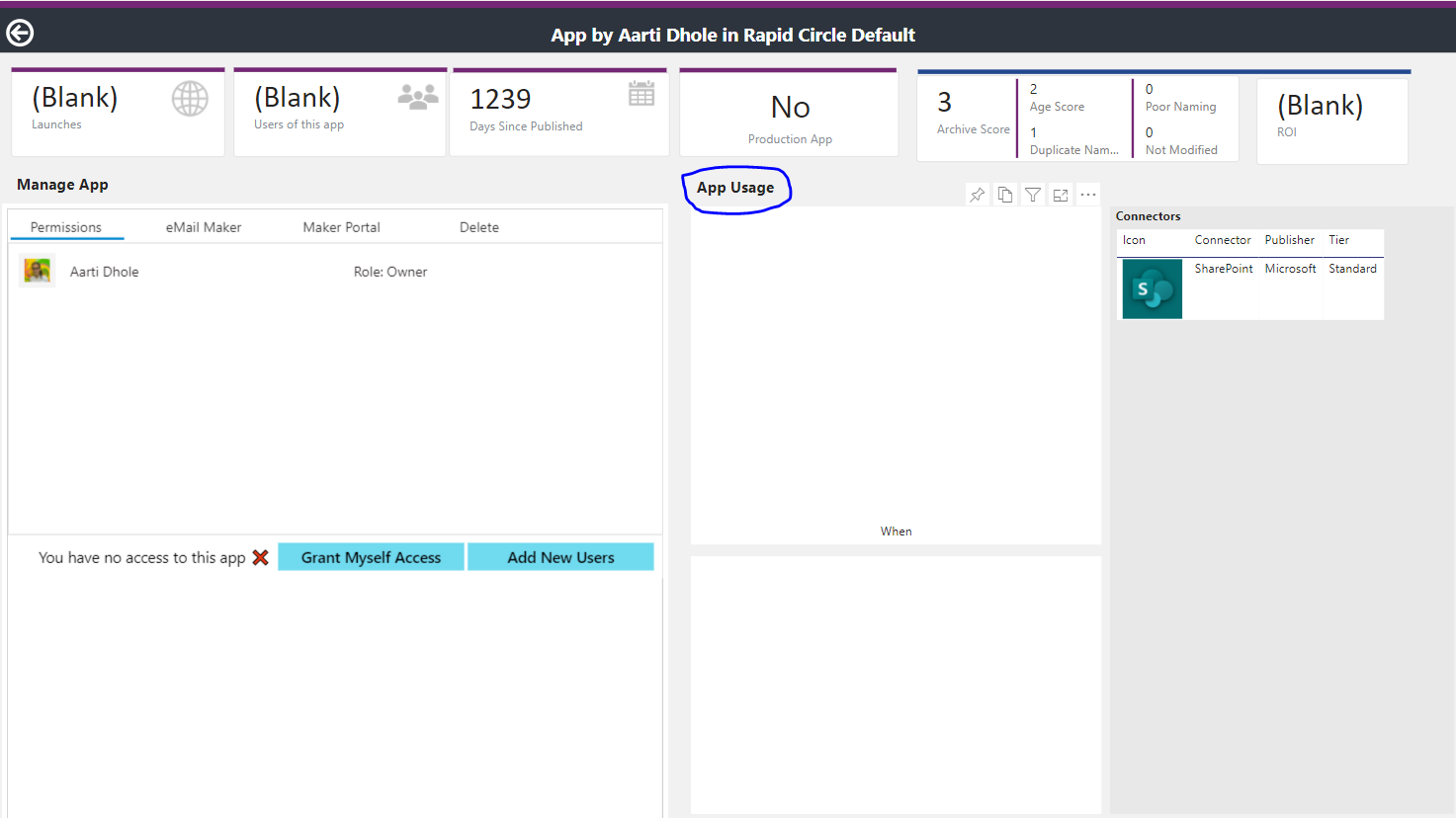This screenshot has height=818, width=1456.
Task: Pin the App Usage visual
Action: coord(977,194)
